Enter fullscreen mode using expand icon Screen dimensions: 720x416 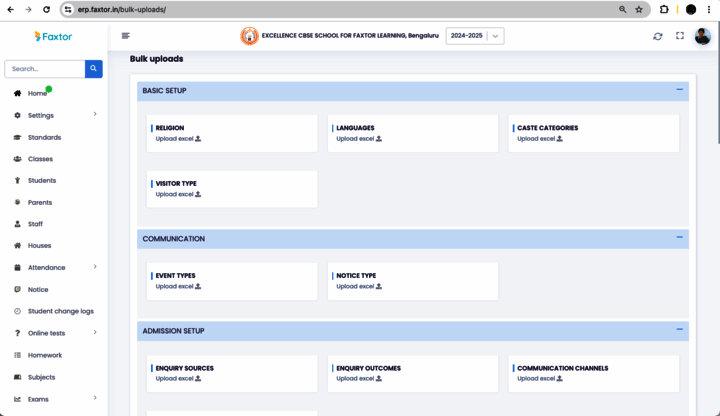680,36
